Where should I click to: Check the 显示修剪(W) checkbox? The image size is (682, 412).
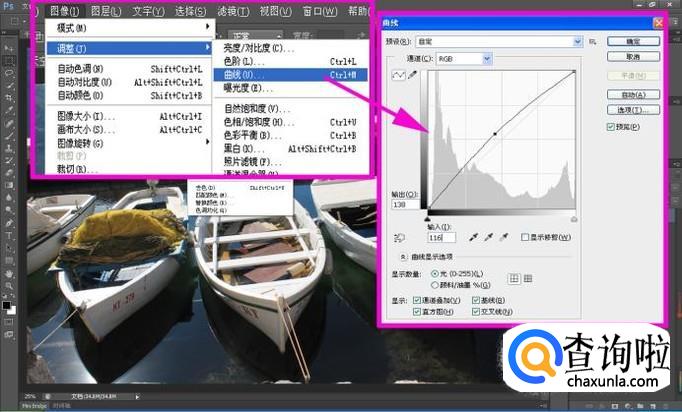pyautogui.click(x=525, y=237)
